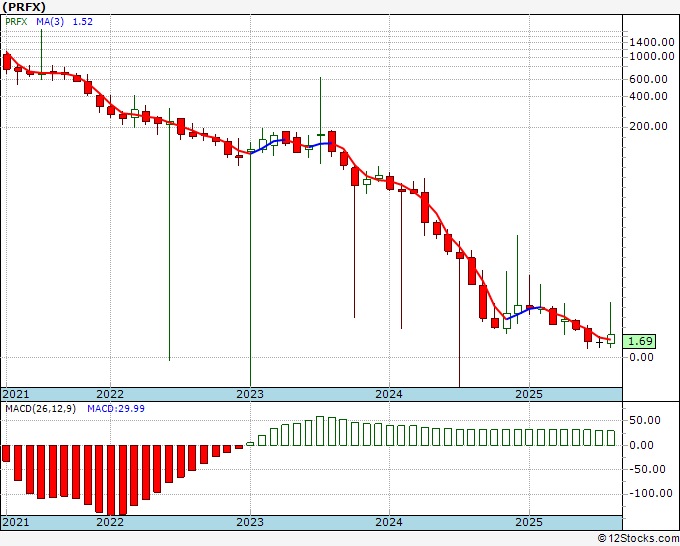Viewport: 680px width, 546px height.
Task: Click 2021 on the price chart timeline
Action: (x=16, y=394)
